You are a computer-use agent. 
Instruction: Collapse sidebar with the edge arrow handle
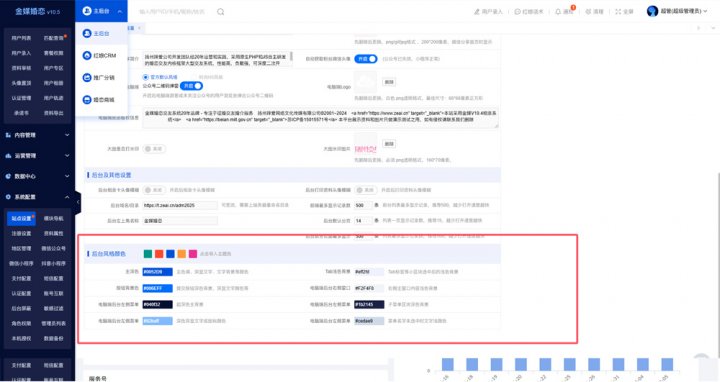click(x=78, y=202)
